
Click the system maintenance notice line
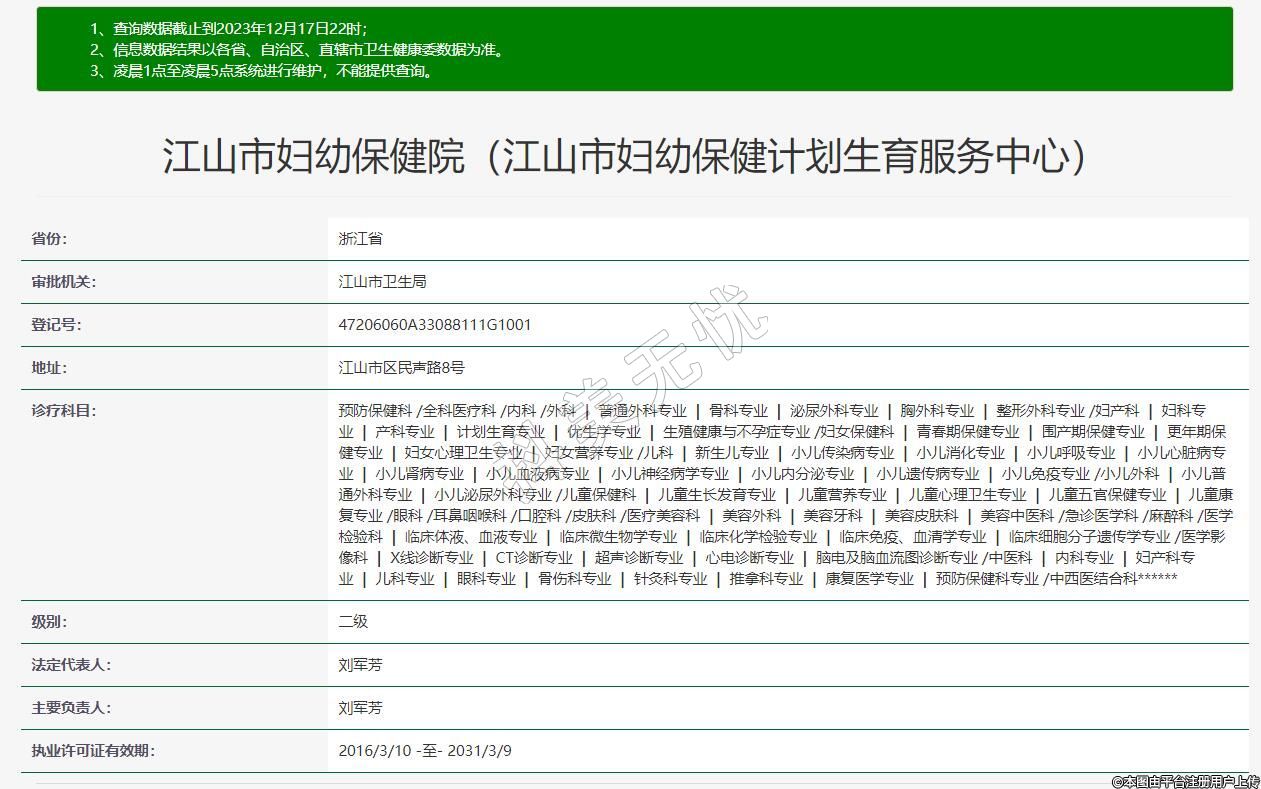[274, 71]
